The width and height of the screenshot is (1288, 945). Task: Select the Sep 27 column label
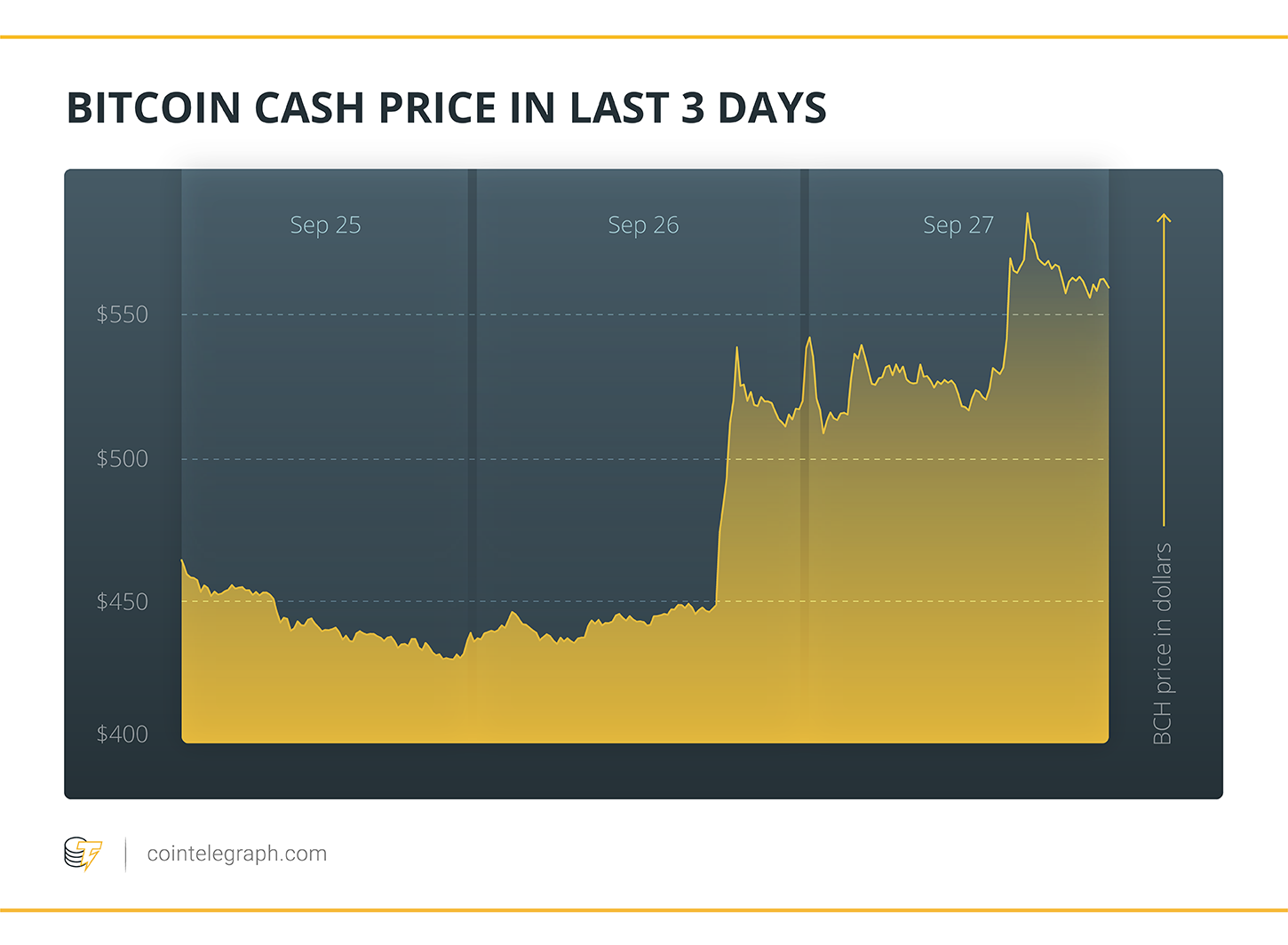[x=958, y=226]
